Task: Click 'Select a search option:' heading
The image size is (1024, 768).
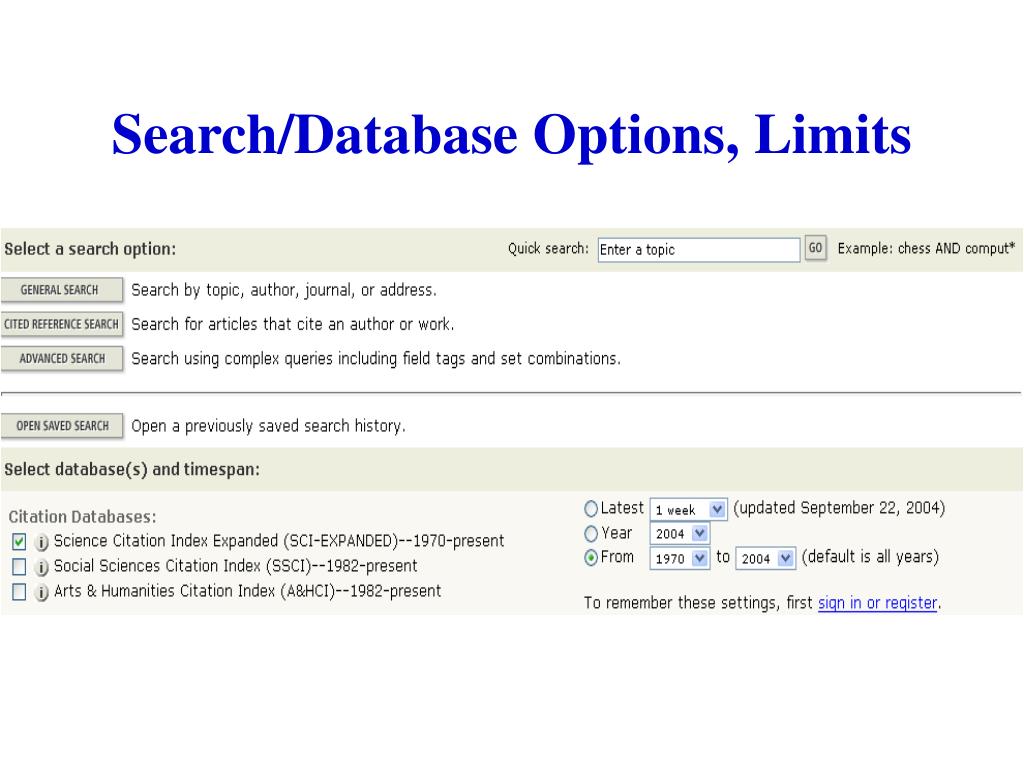Action: pos(90,249)
